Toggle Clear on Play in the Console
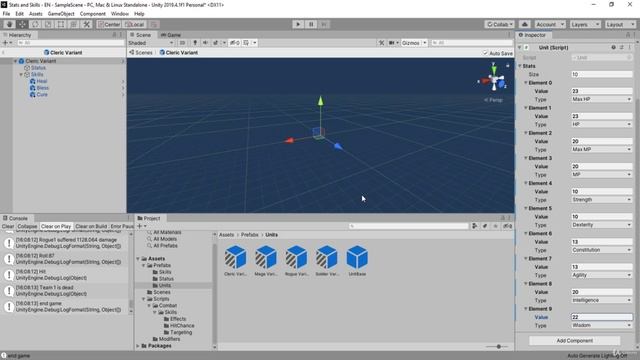Image resolution: width=640 pixels, height=360 pixels. click(56, 226)
